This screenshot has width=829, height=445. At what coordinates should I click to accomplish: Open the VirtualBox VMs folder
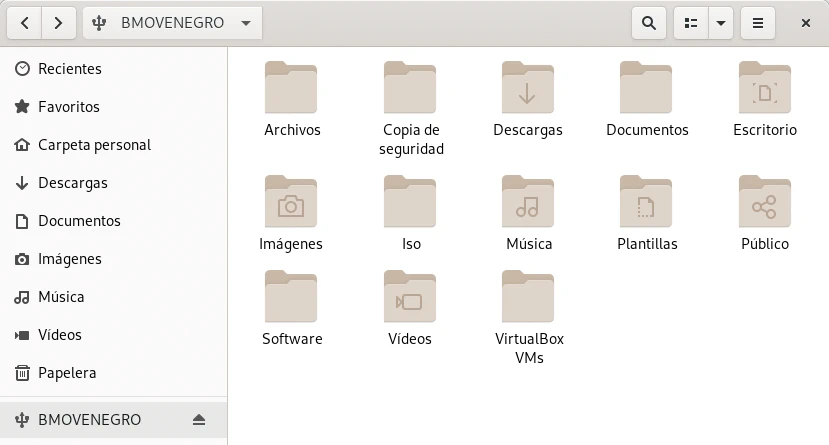pos(527,297)
